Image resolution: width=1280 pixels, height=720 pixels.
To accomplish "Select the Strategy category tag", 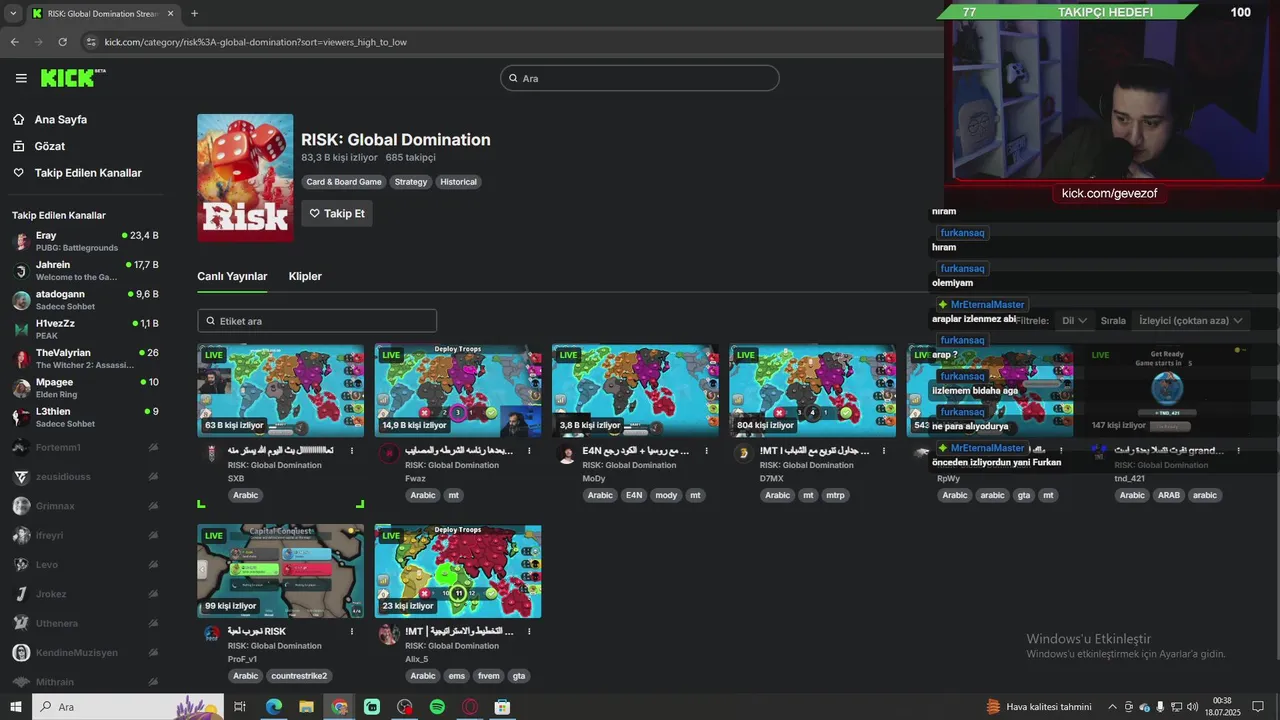I will [411, 182].
